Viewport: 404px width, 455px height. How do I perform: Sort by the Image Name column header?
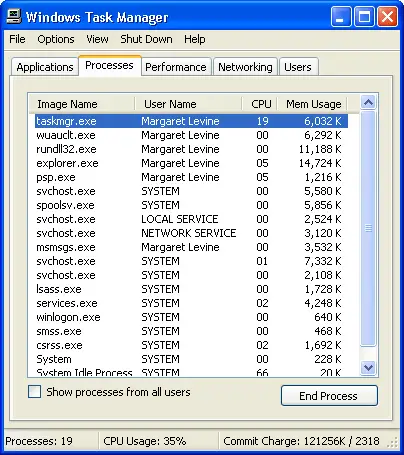(82, 104)
